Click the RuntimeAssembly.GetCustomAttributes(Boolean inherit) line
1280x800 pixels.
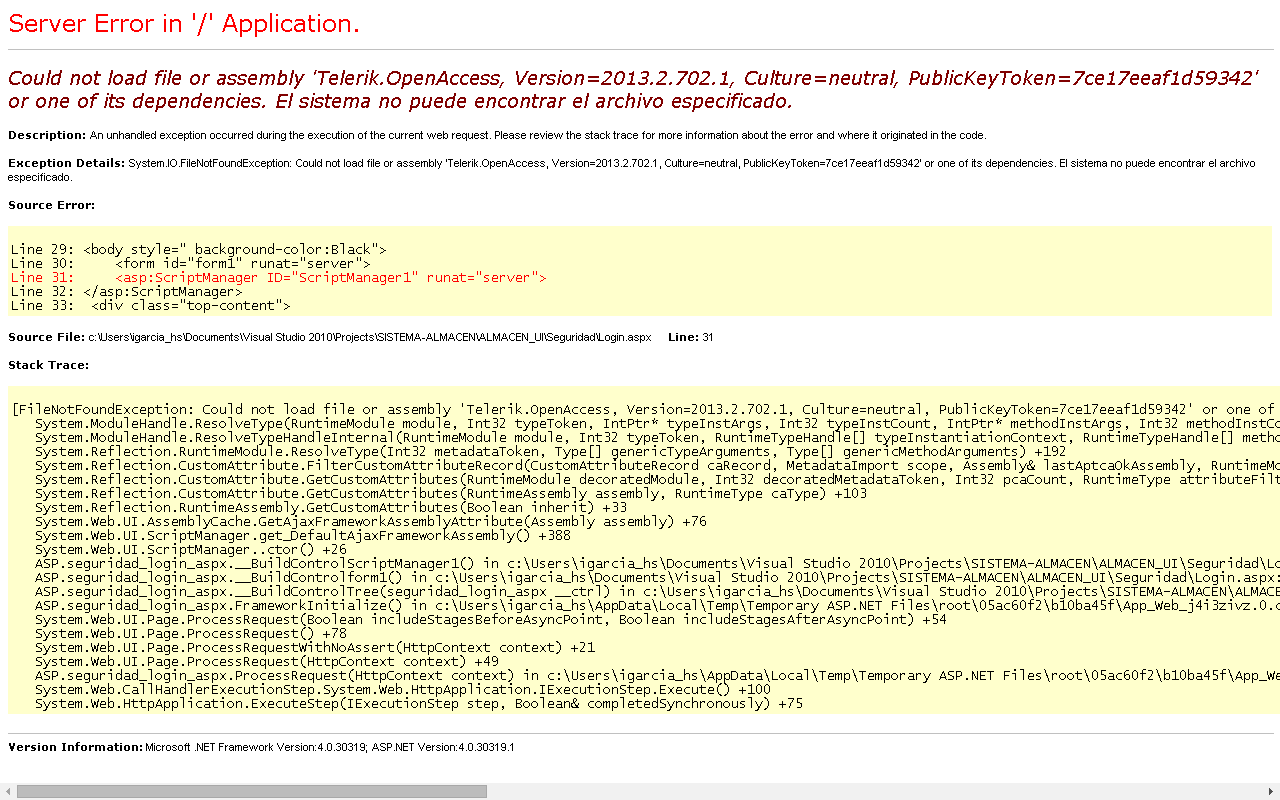click(x=331, y=507)
